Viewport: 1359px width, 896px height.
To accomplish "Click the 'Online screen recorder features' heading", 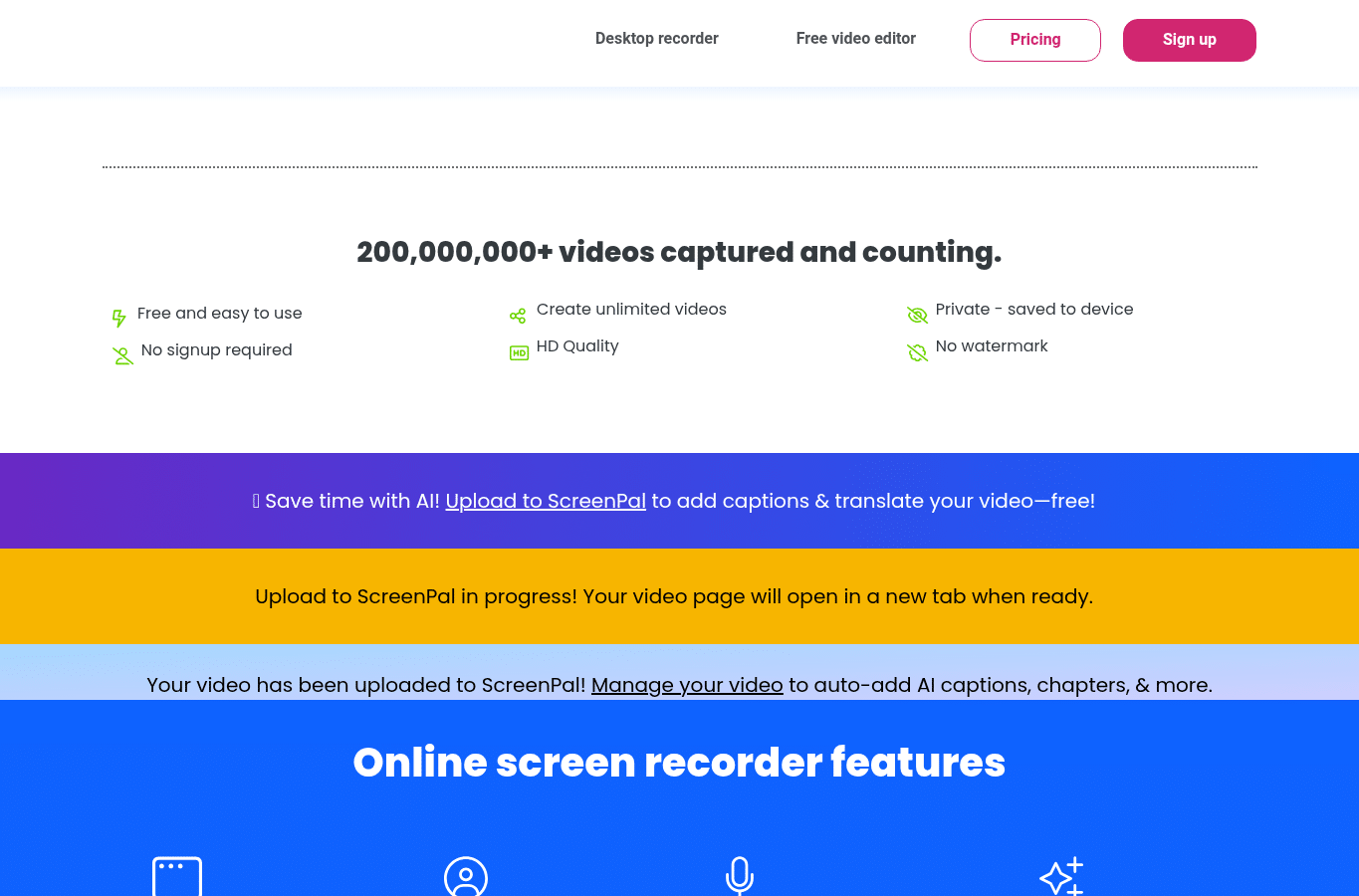I will tap(679, 763).
